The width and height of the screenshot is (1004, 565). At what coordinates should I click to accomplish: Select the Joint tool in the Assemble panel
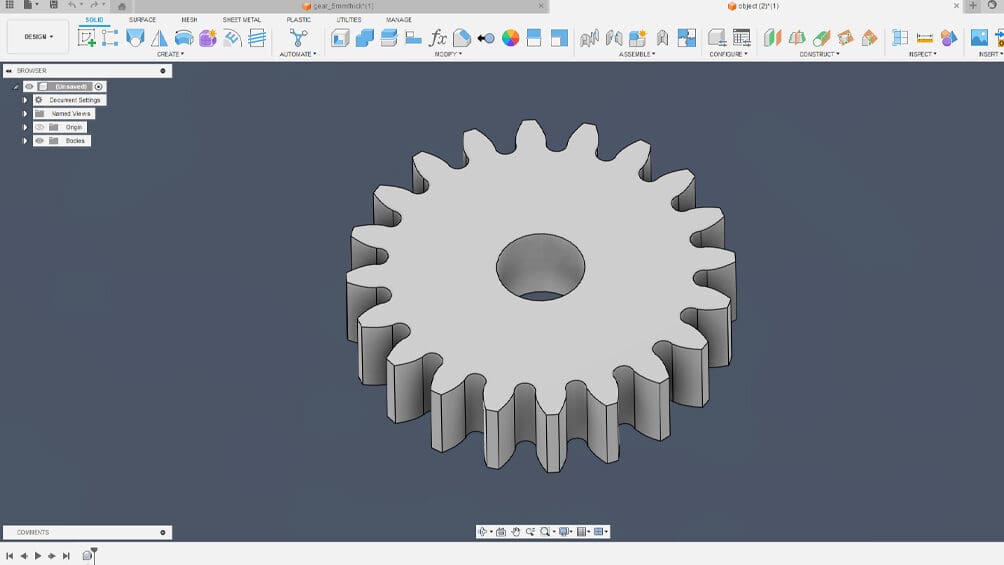[589, 38]
